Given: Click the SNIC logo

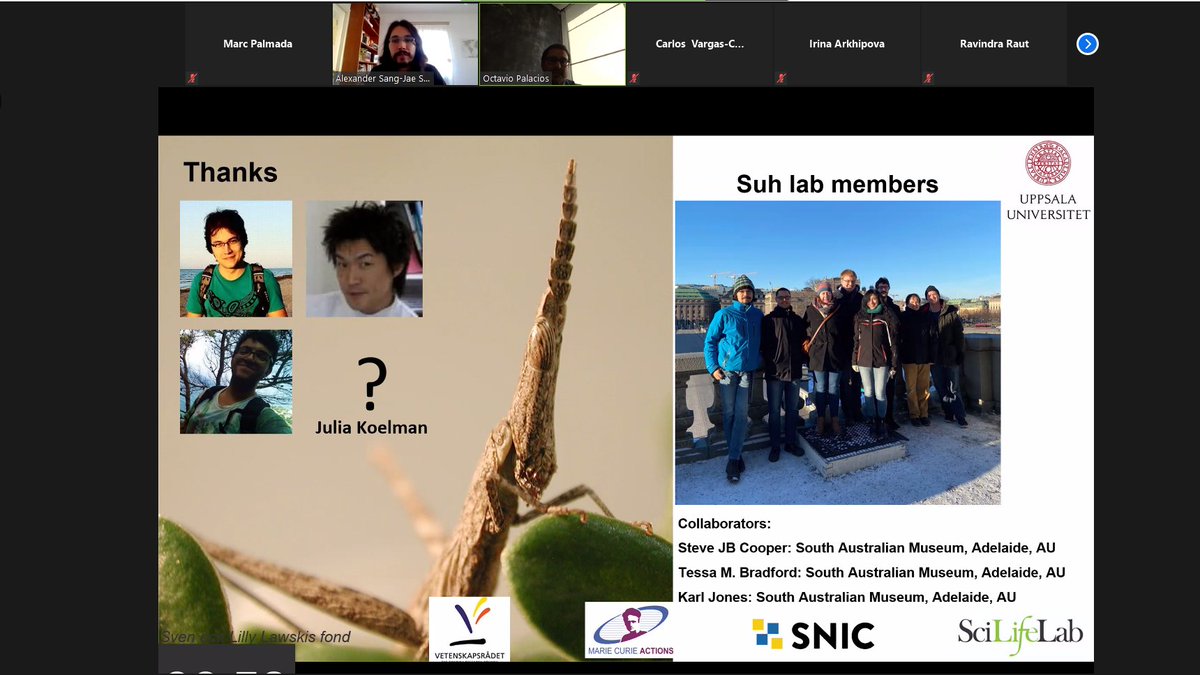Looking at the screenshot, I should tap(814, 634).
